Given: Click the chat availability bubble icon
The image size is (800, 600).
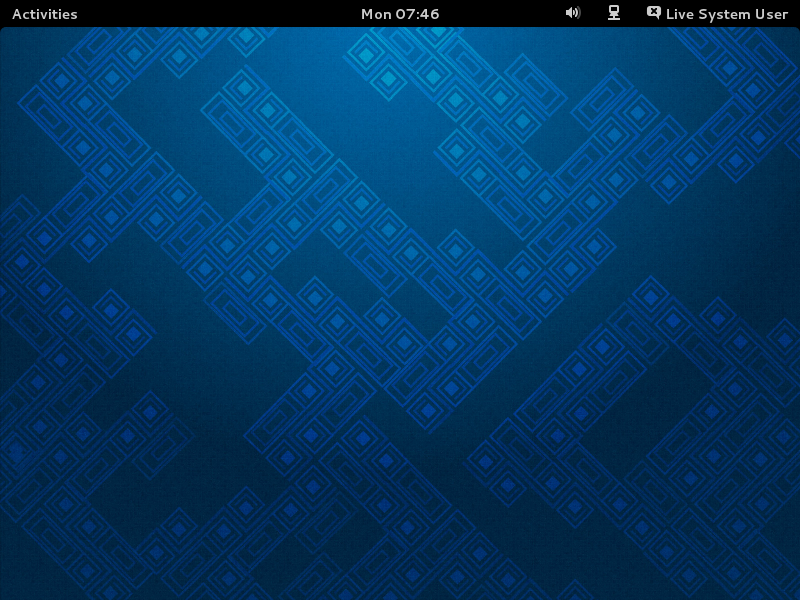Looking at the screenshot, I should 654,13.
